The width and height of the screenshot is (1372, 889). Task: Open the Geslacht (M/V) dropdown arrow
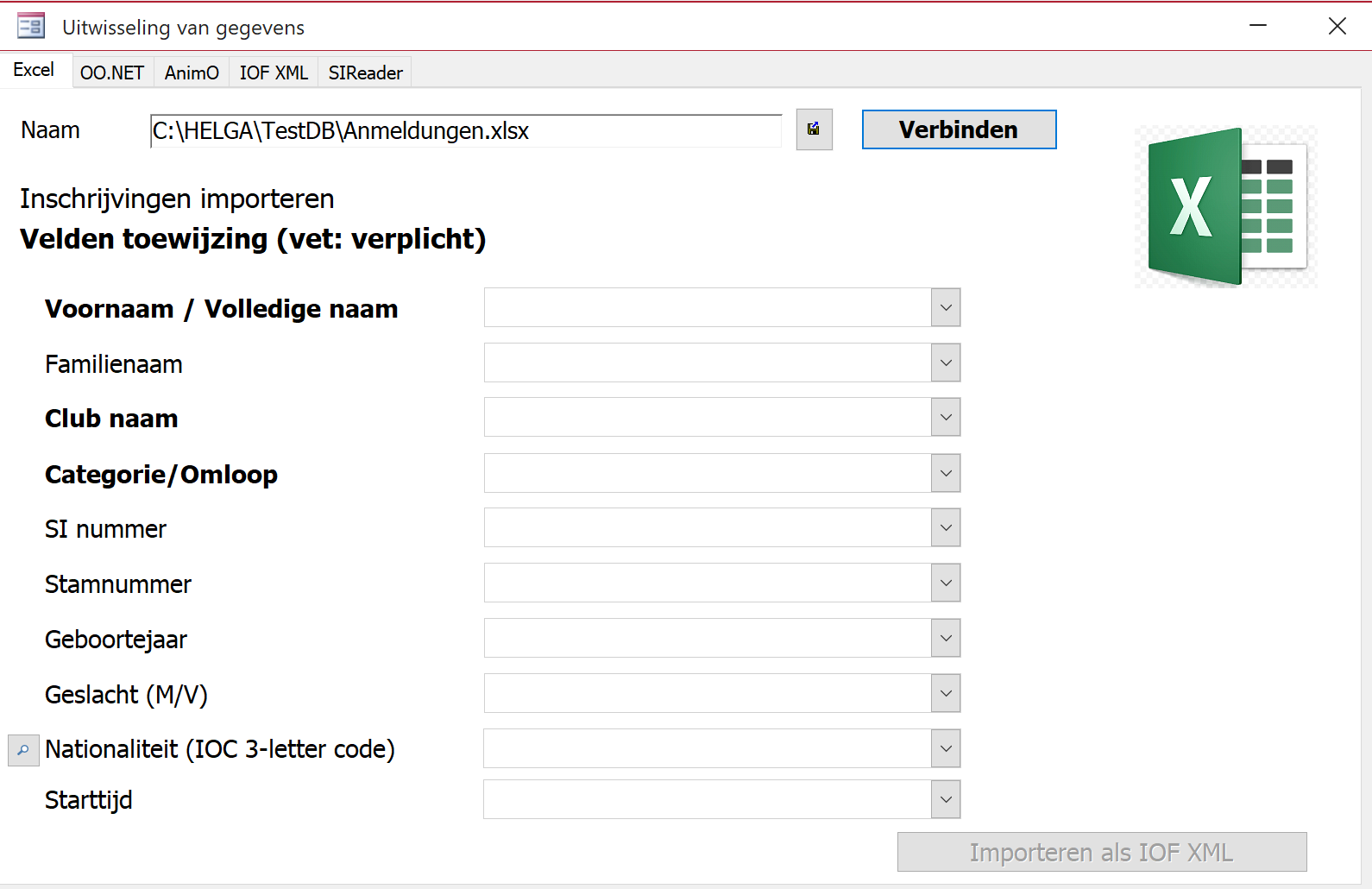coord(946,693)
